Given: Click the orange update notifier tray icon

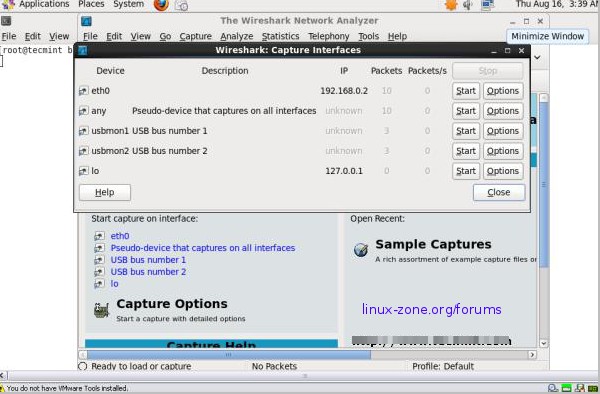Looking at the screenshot, I should [452, 5].
